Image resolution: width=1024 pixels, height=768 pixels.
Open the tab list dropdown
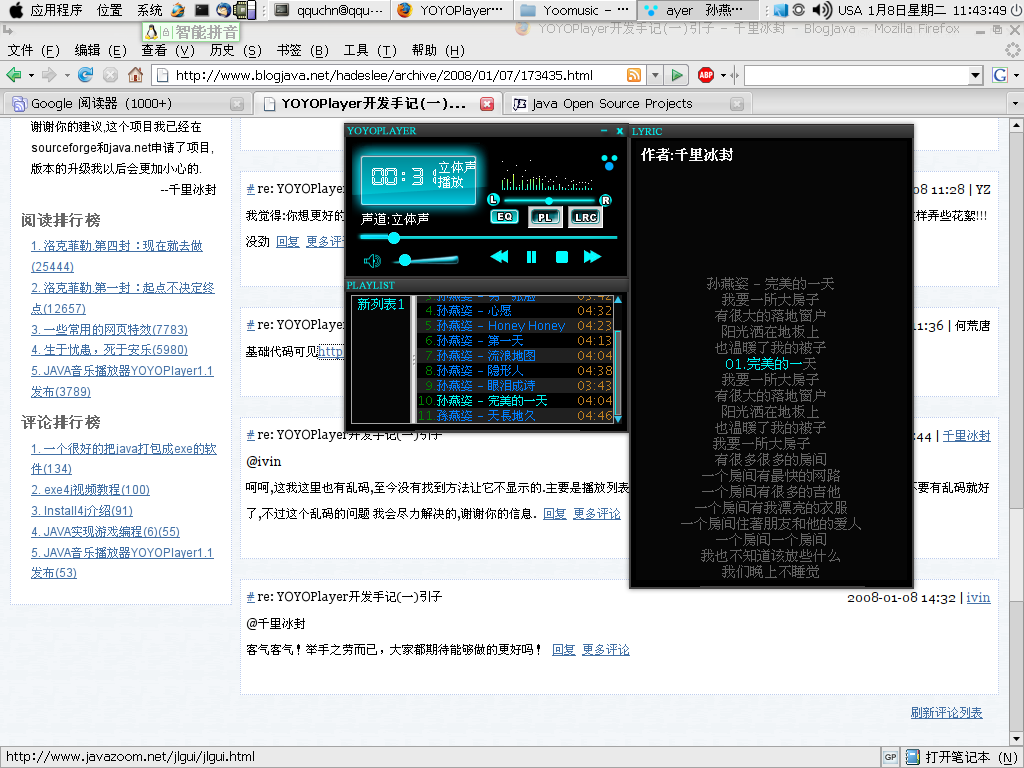[1015, 103]
